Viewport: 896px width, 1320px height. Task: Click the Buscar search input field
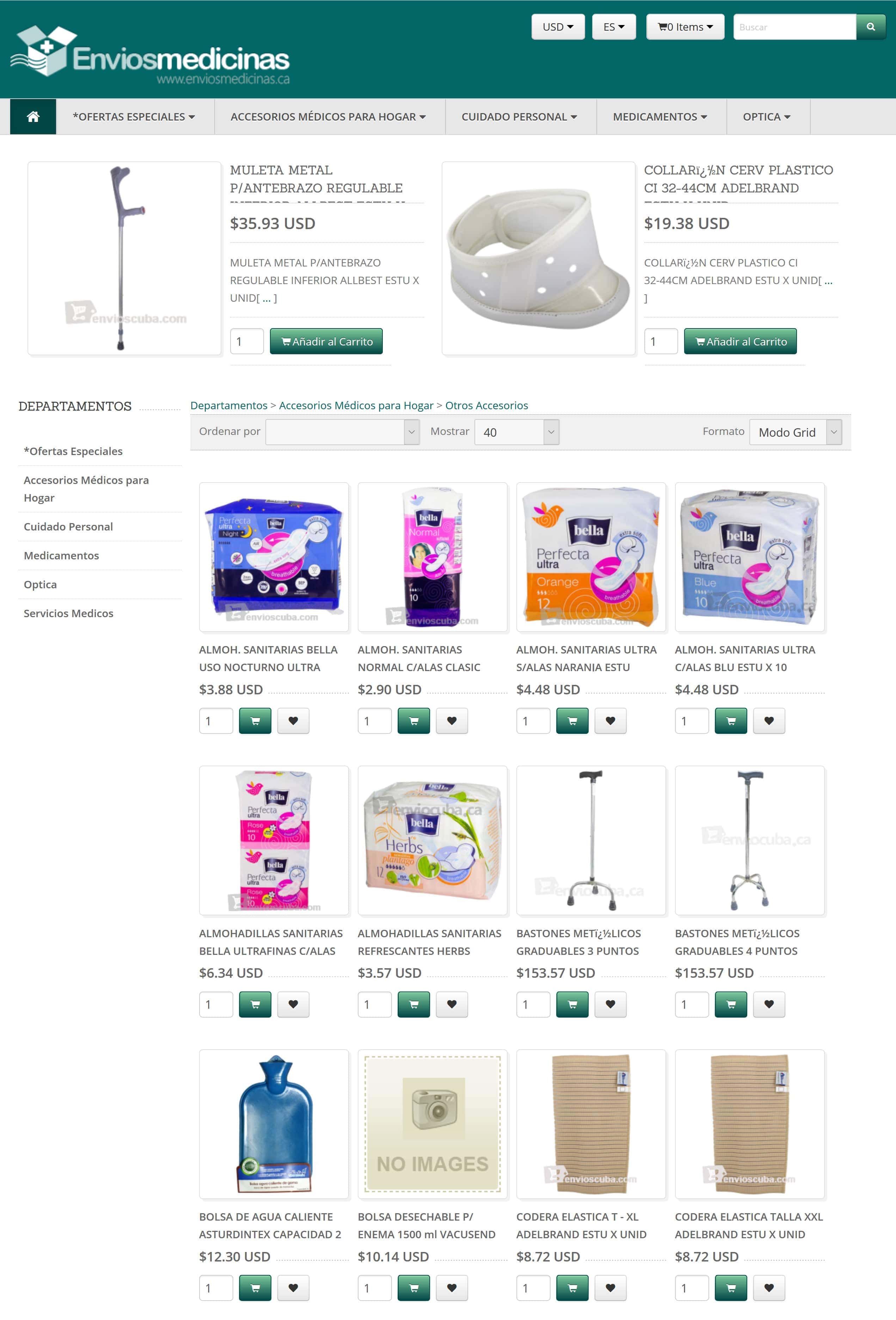[x=794, y=27]
